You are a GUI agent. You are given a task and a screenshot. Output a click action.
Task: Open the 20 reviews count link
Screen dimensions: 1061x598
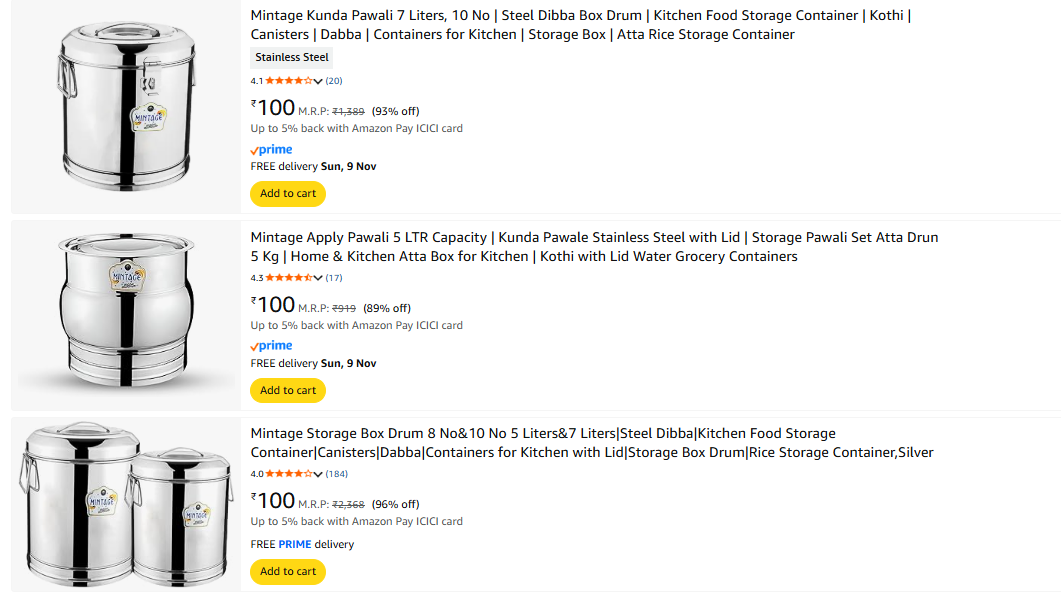334,81
